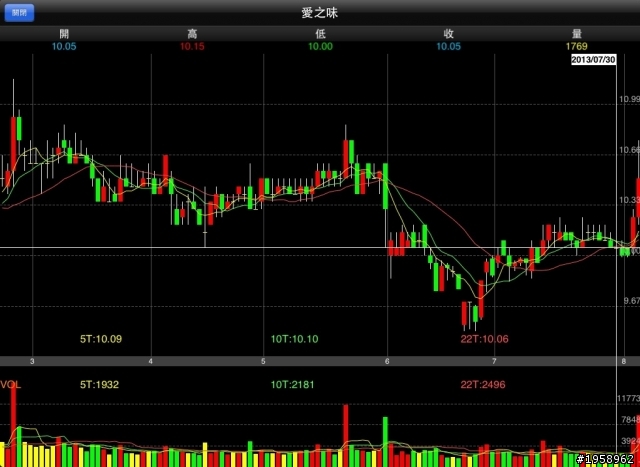Click month 6 on the time axis
This screenshot has height=467, width=640.
coord(387,361)
